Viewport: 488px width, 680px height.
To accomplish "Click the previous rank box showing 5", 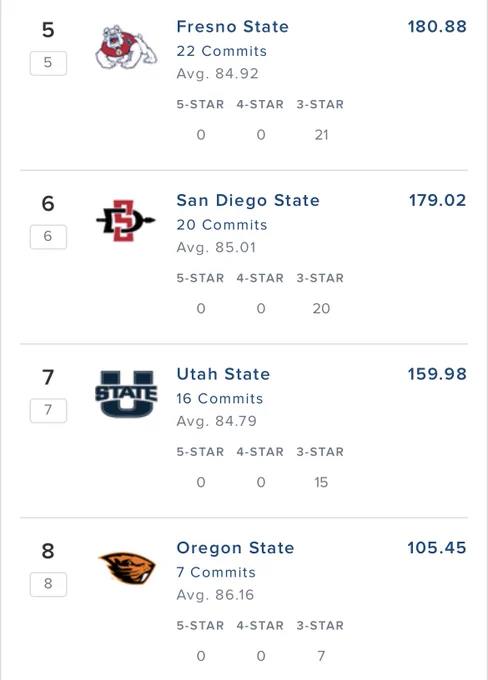I will [x=48, y=63].
